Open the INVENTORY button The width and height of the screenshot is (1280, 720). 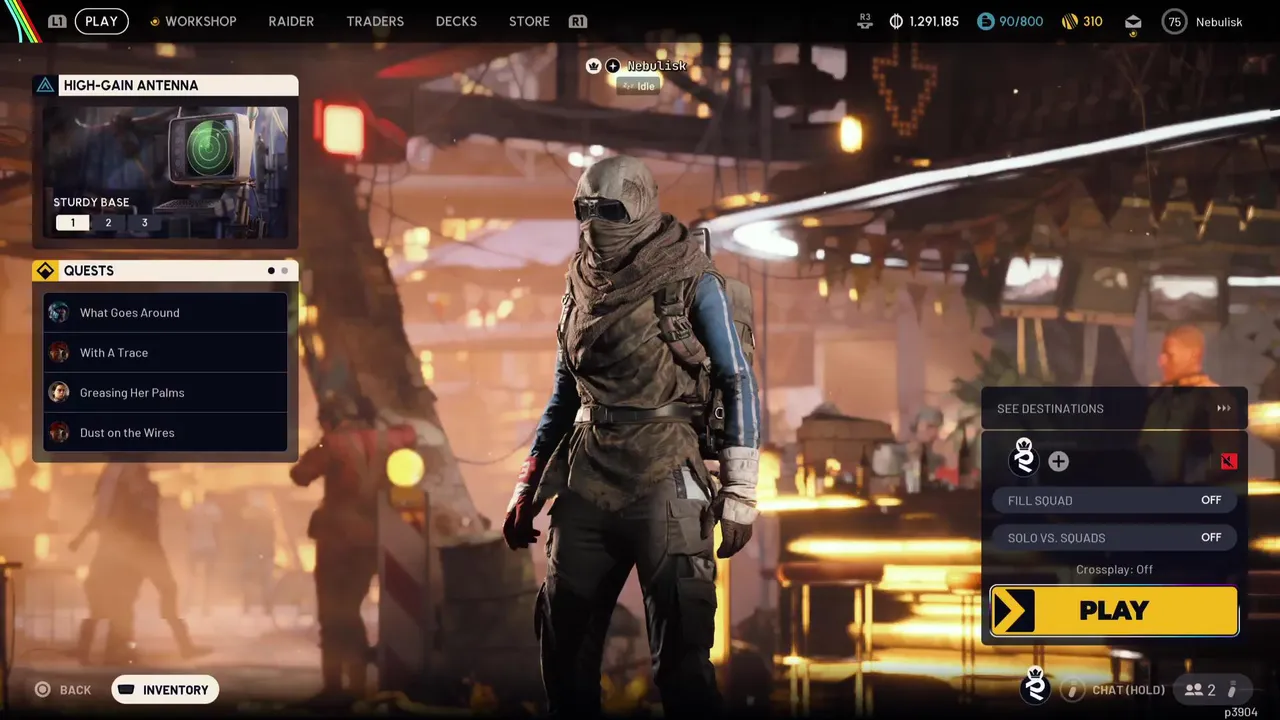tap(165, 690)
